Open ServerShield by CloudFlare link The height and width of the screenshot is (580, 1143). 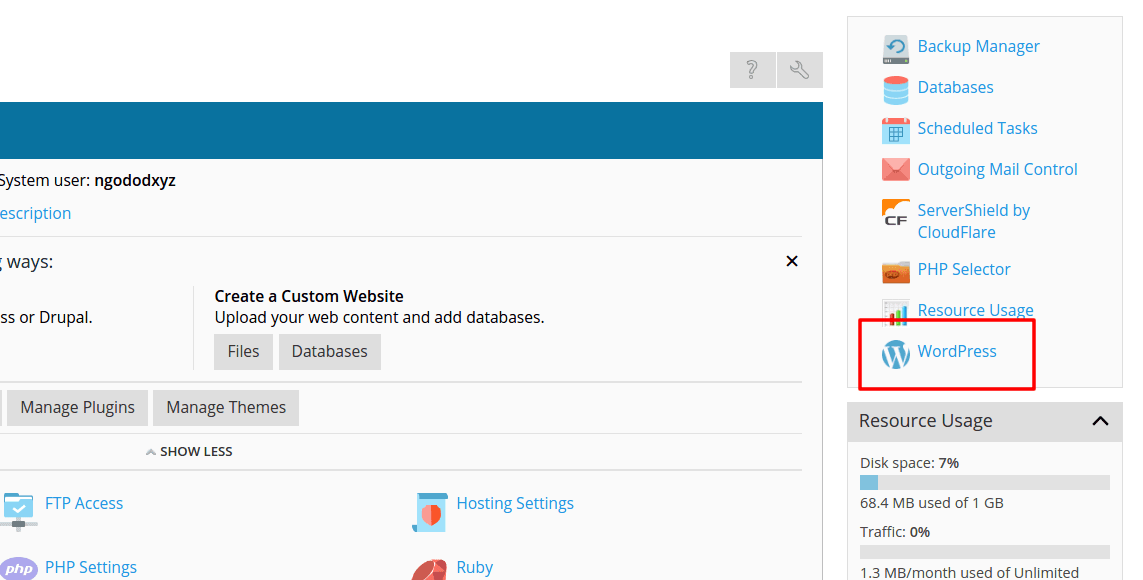pyautogui.click(x=973, y=222)
